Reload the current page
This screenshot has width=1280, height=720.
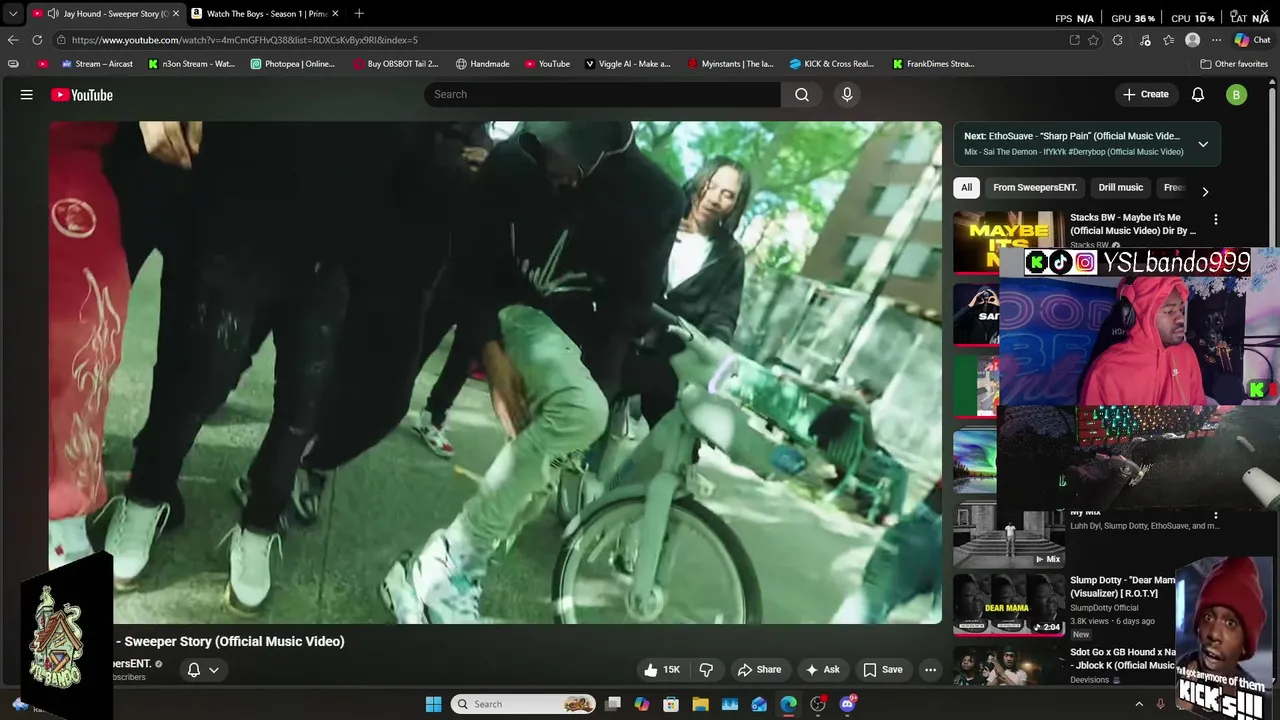click(x=37, y=40)
